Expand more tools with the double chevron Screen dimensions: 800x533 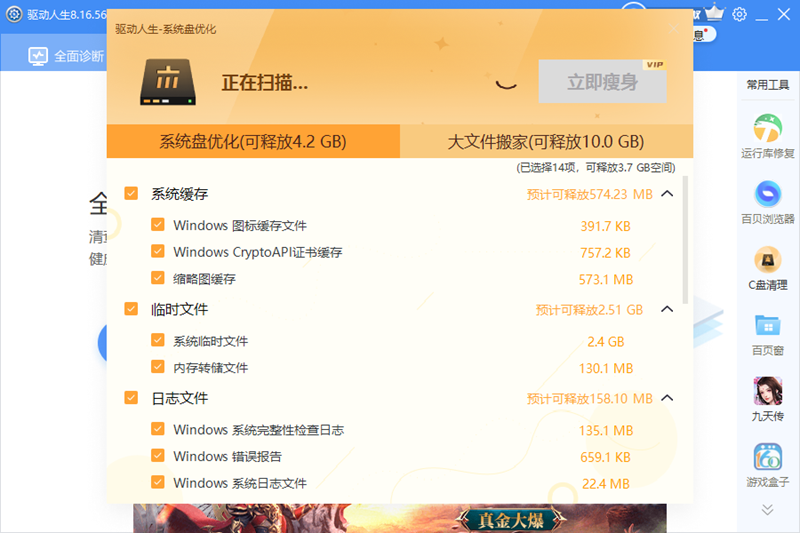(x=767, y=510)
